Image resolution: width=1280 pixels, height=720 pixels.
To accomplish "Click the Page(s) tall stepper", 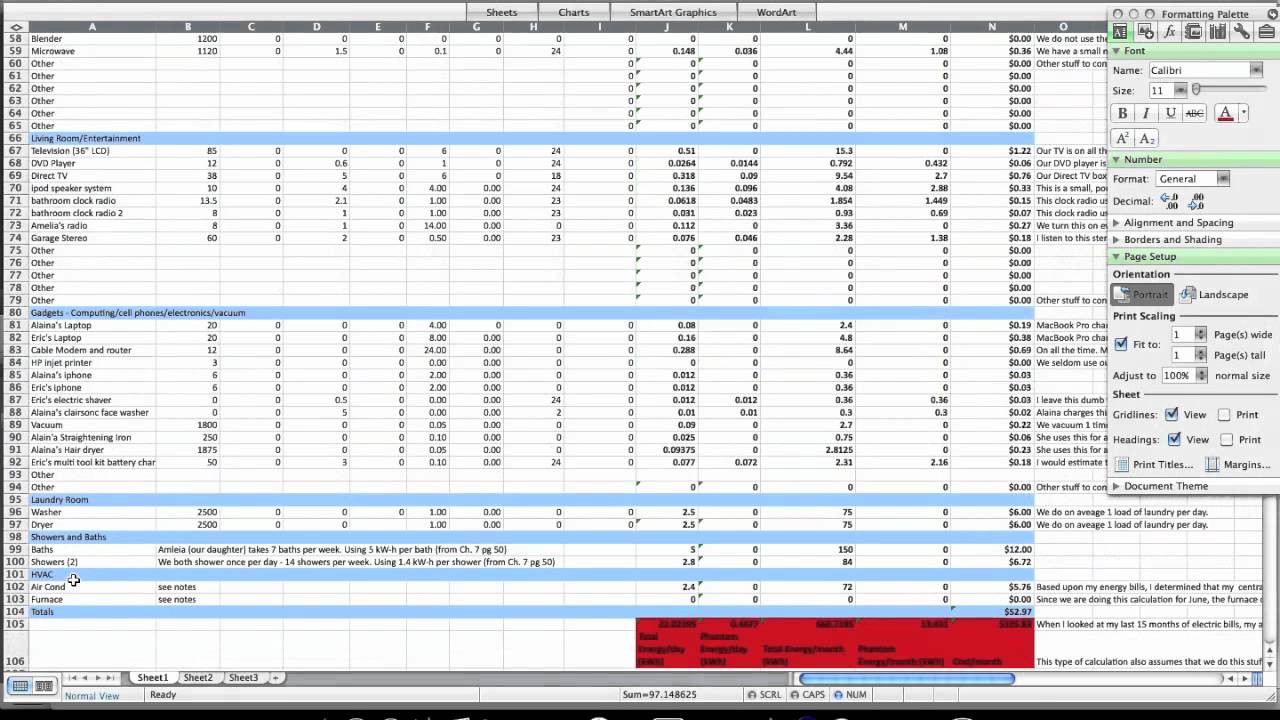I will click(x=1201, y=355).
